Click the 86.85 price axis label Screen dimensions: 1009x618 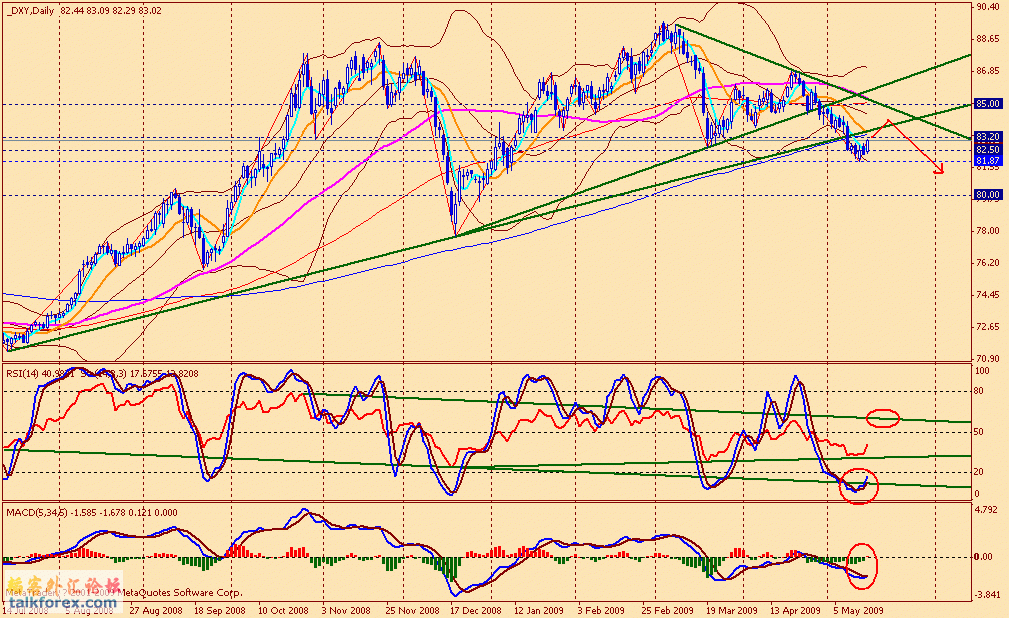988,71
